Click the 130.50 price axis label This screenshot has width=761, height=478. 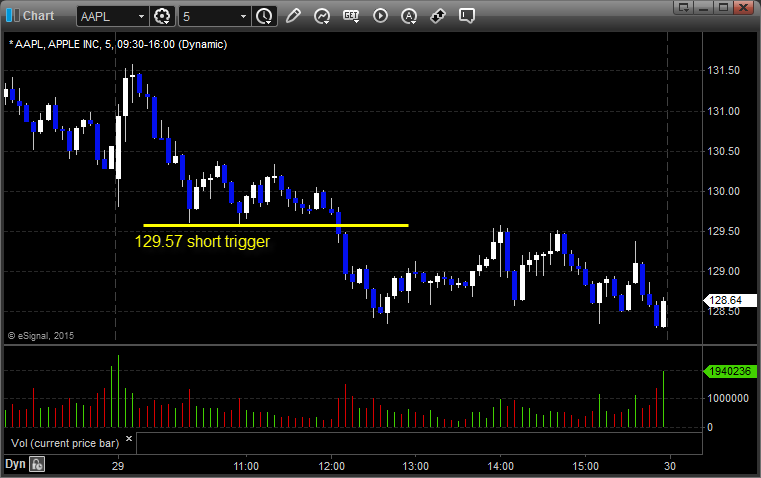[723, 151]
